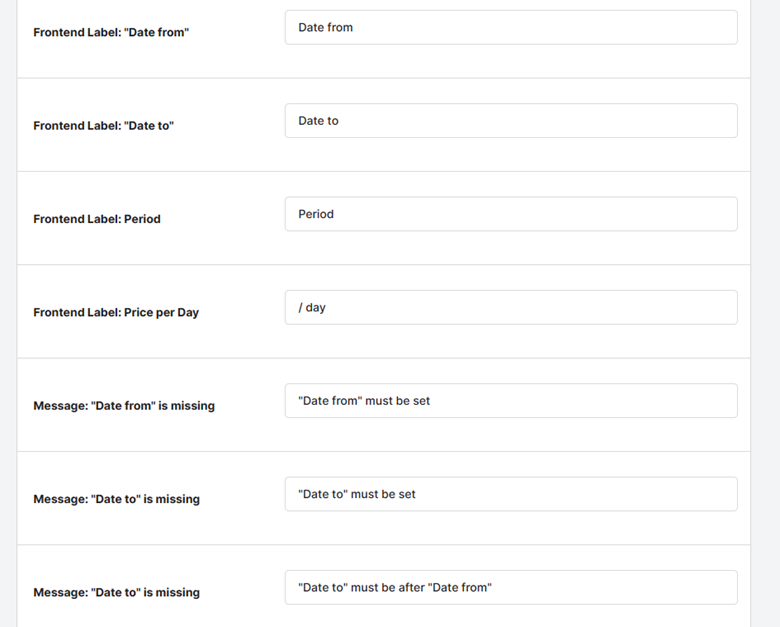The image size is (780, 627).
Task: Focus the '"Date from" must be set' field
Action: (511, 401)
